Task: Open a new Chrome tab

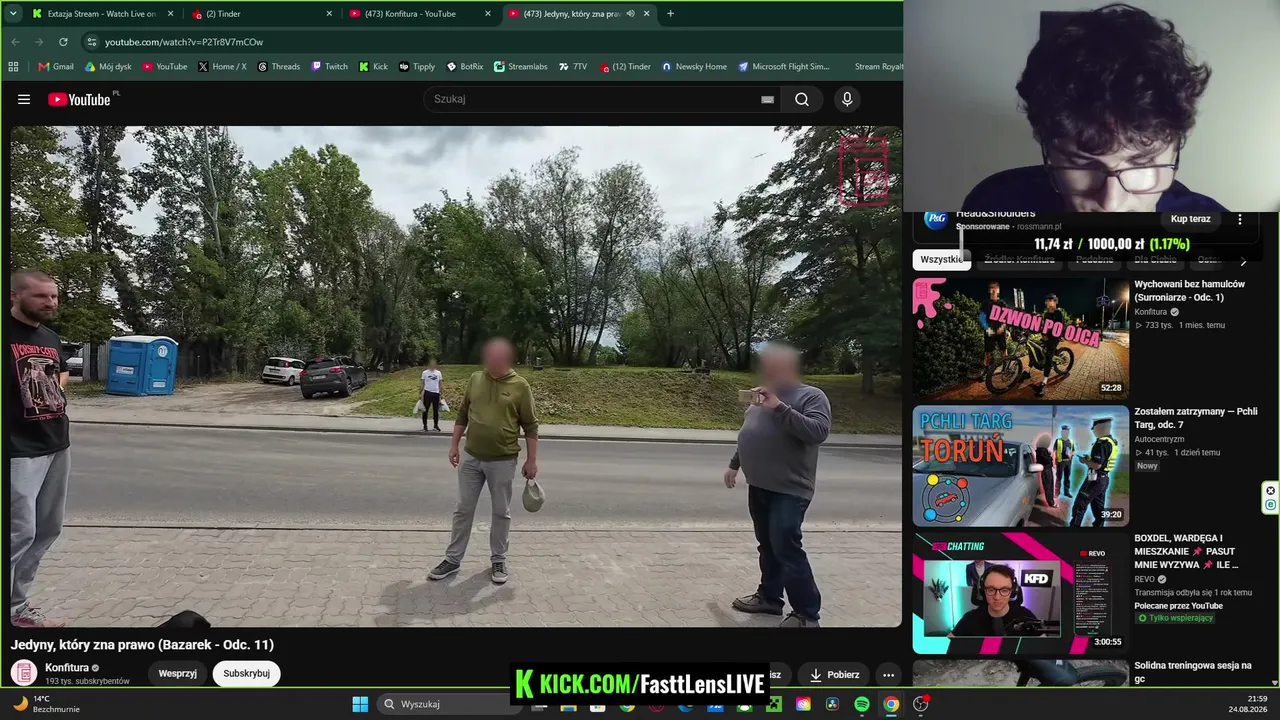Action: 670,14
